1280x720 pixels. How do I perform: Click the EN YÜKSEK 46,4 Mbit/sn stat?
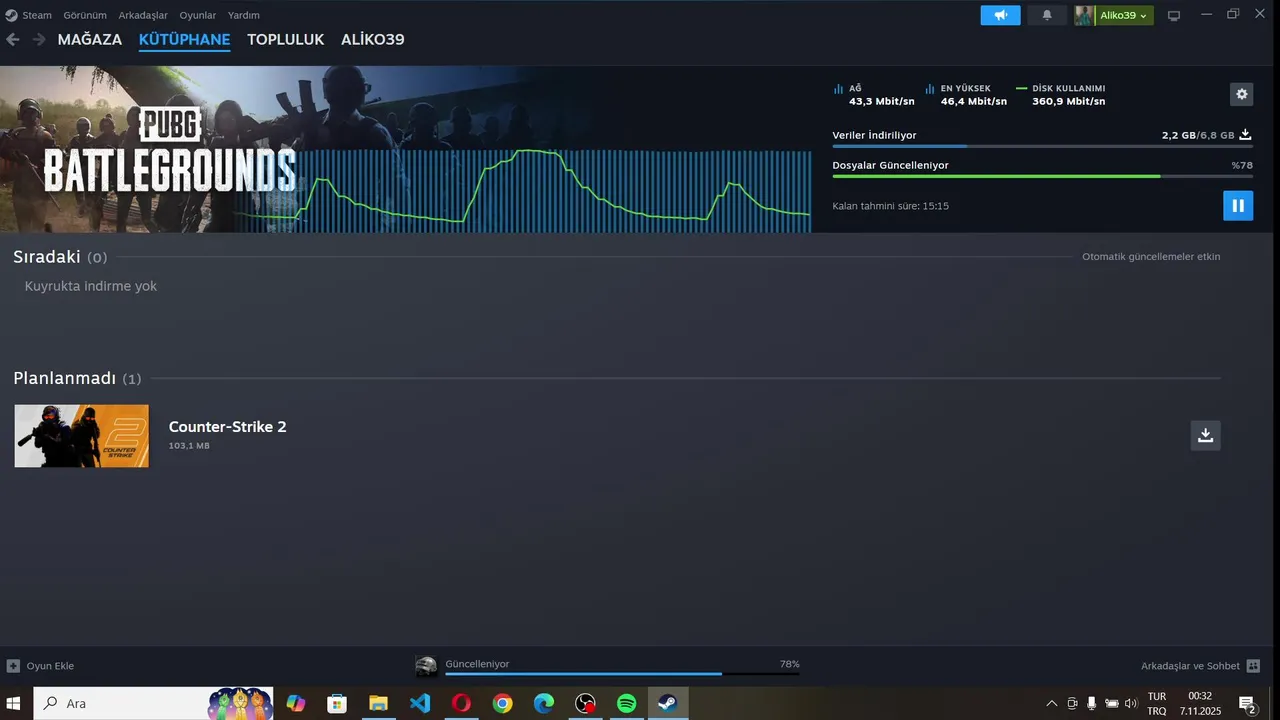[966, 95]
